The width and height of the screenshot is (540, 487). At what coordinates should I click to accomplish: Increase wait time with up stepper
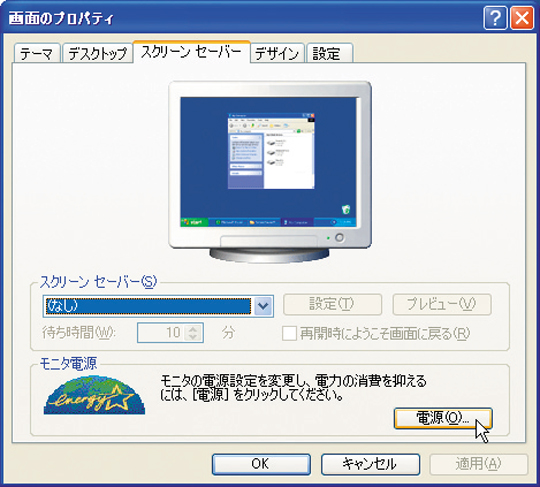pos(193,329)
